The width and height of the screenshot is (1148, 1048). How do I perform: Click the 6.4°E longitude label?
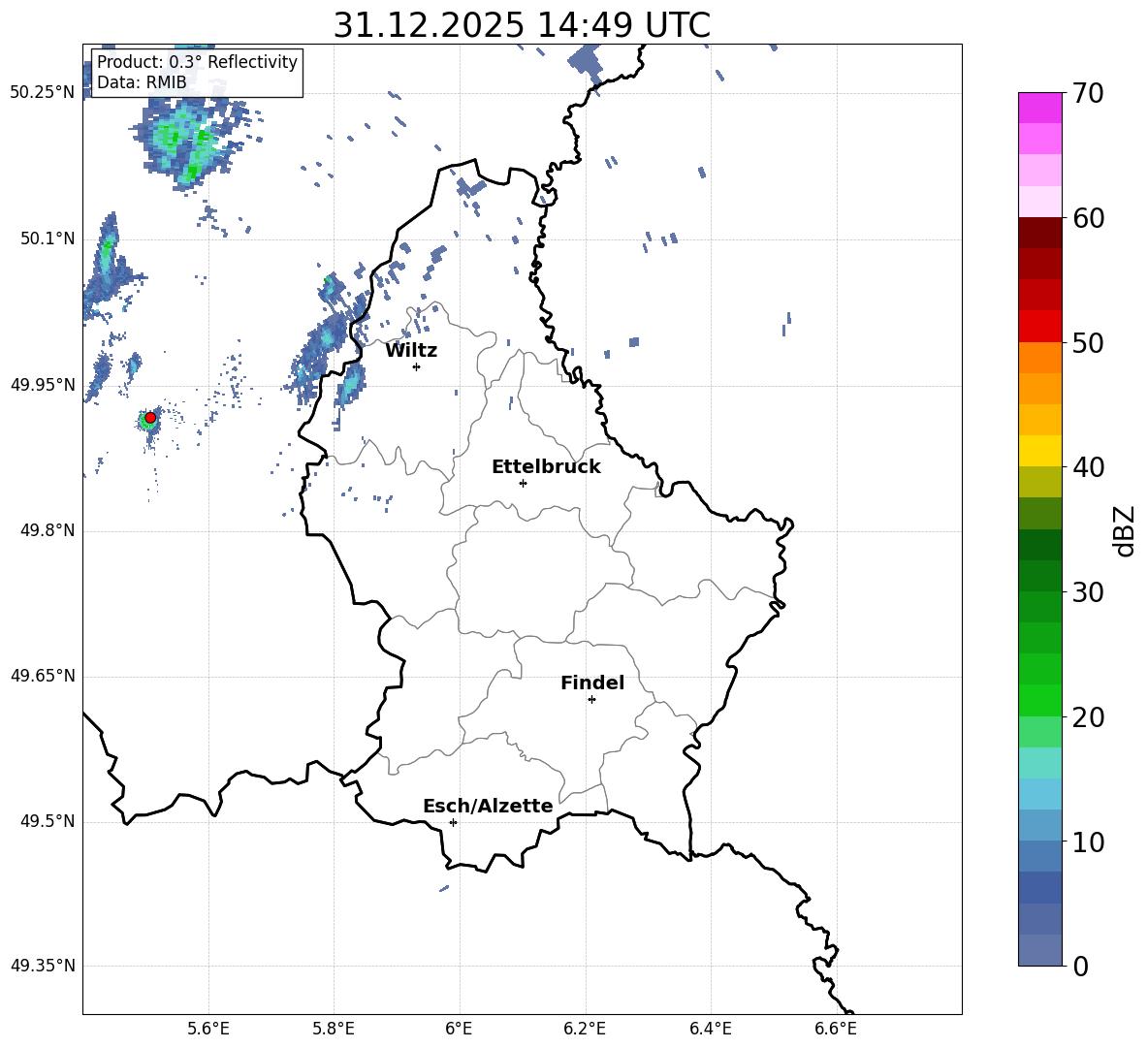(x=710, y=1029)
